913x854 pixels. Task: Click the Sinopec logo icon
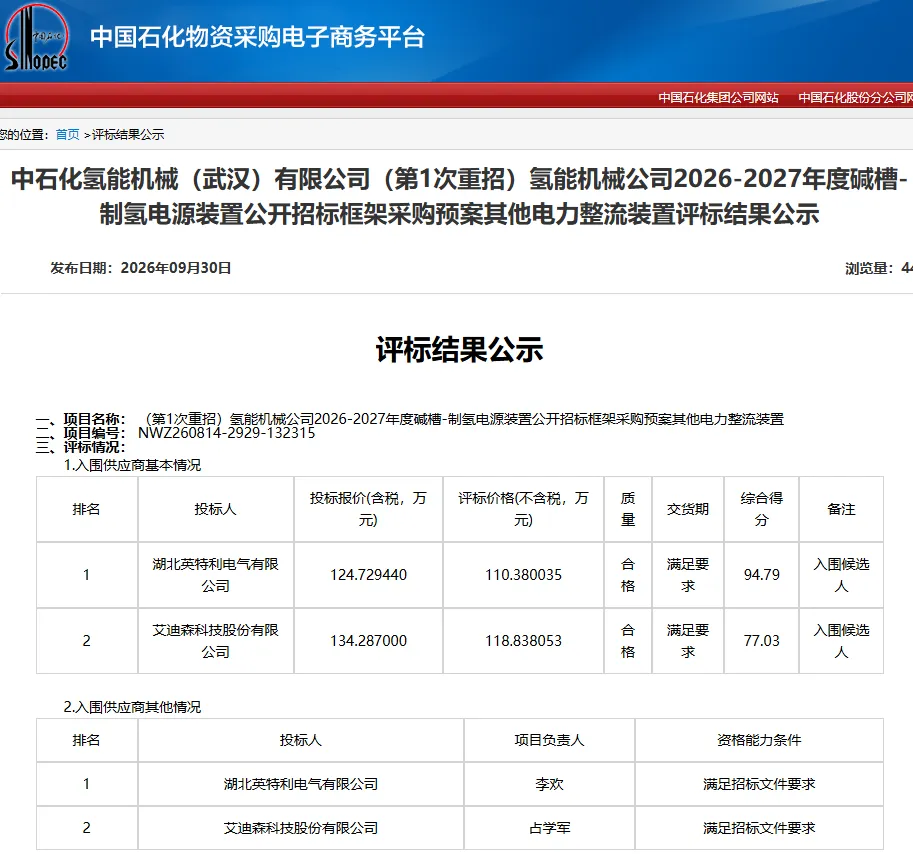pos(36,37)
